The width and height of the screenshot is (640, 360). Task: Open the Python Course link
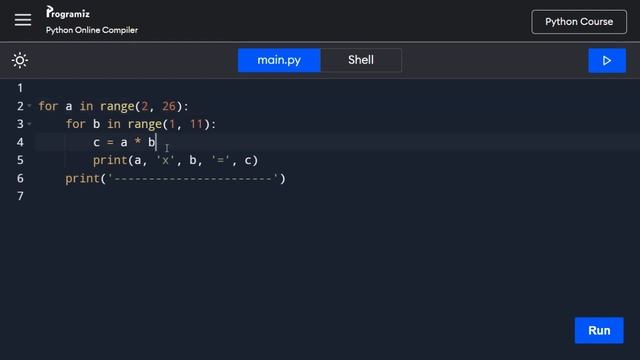click(x=579, y=22)
